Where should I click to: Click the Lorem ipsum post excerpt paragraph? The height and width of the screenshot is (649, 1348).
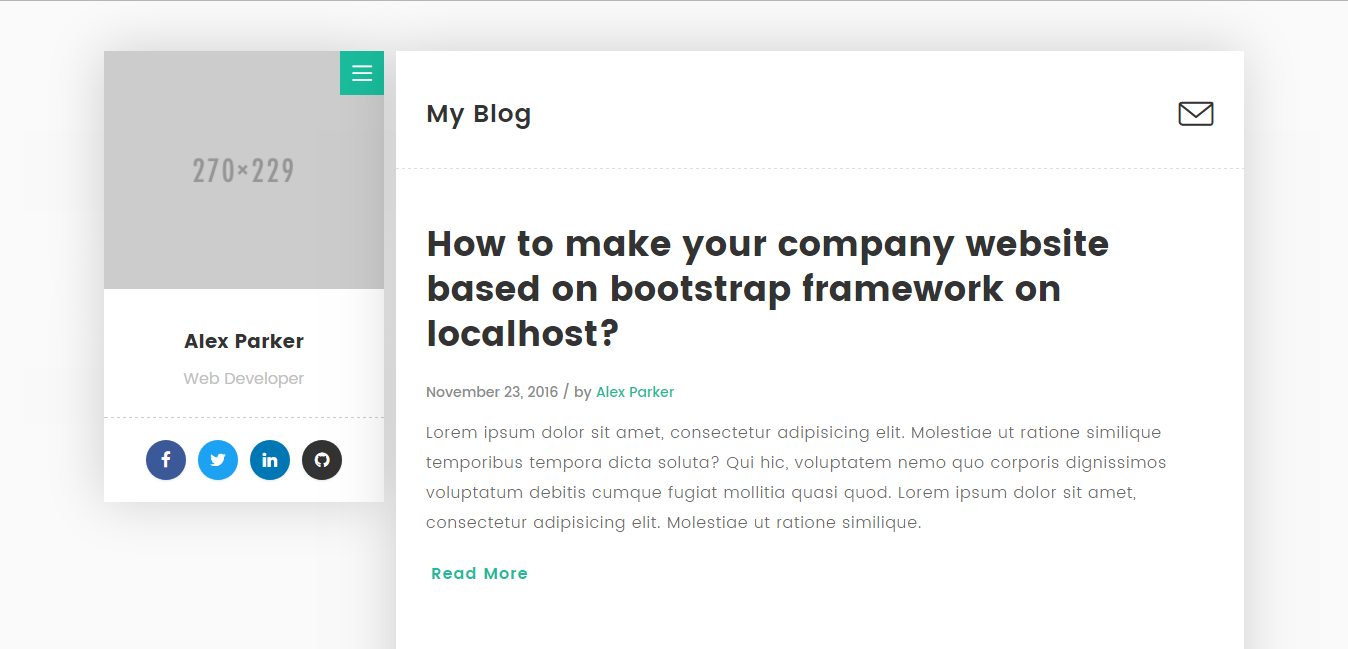(796, 477)
